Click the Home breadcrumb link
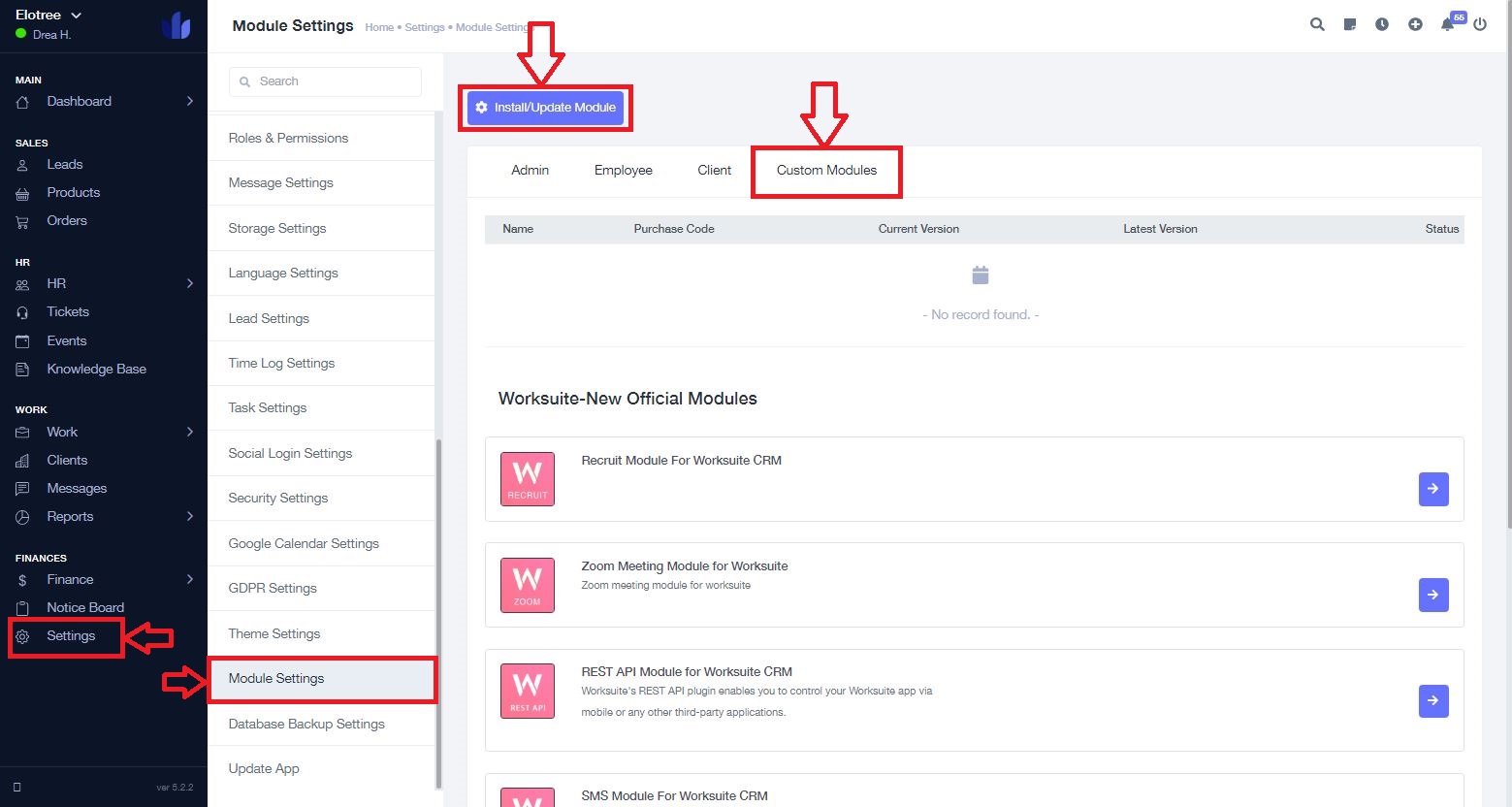This screenshot has width=1512, height=807. point(379,27)
